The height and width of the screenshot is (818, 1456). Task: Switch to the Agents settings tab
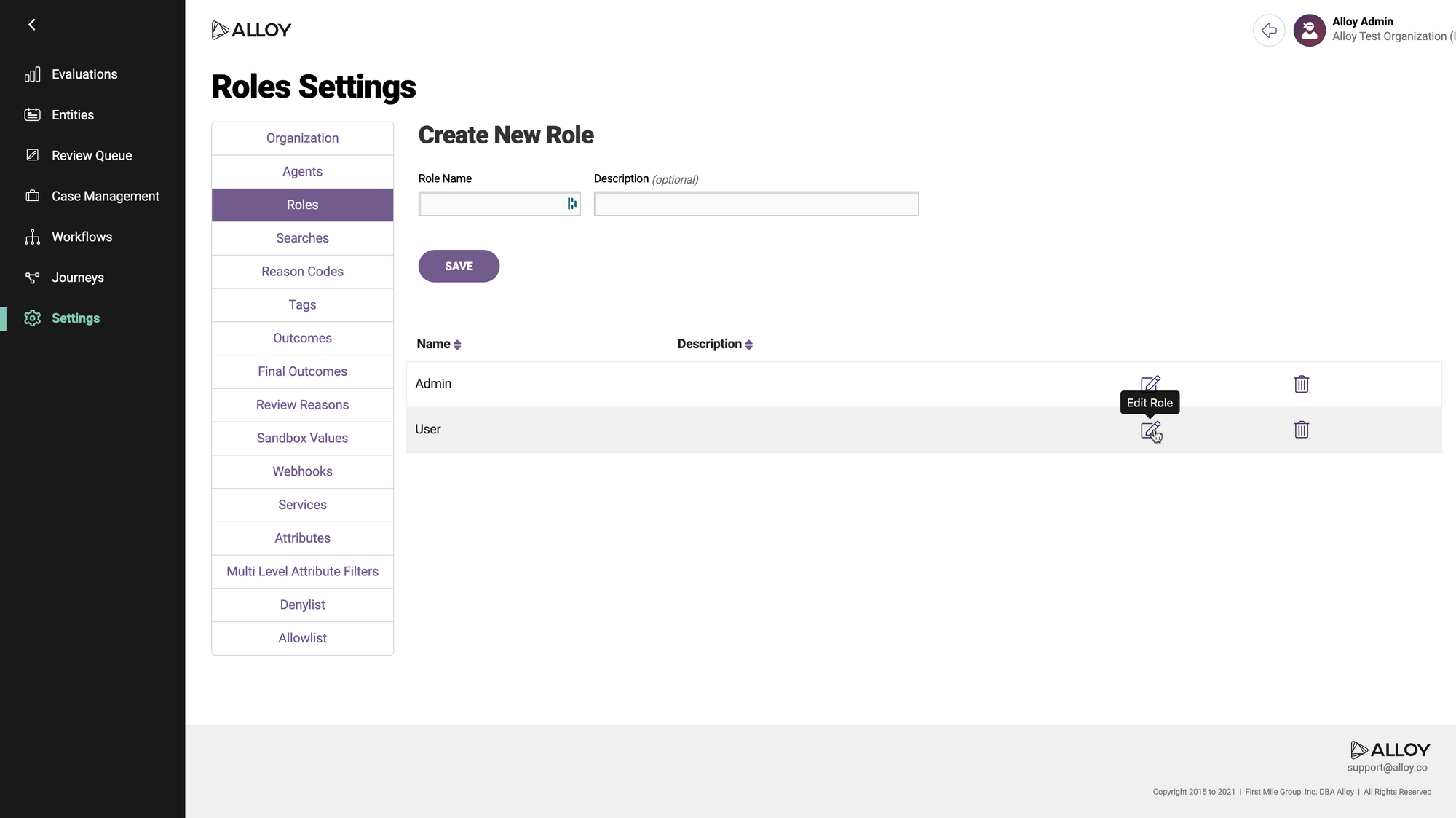[x=302, y=172]
